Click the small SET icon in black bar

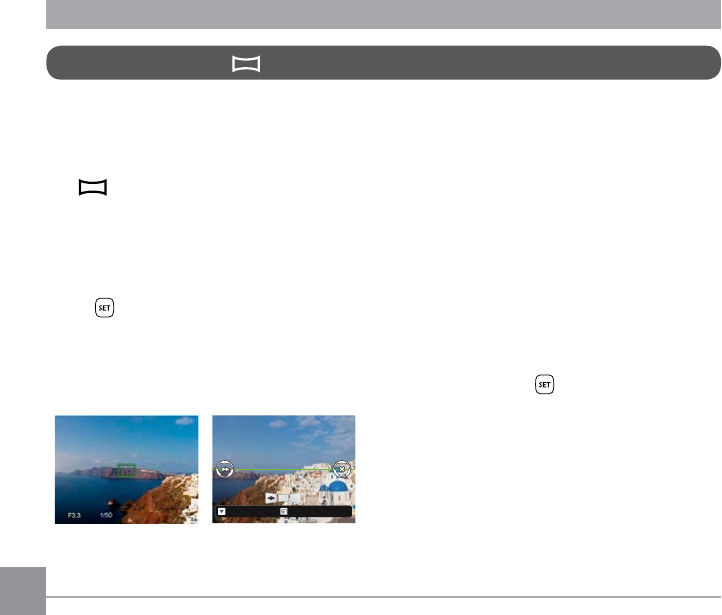(284, 511)
